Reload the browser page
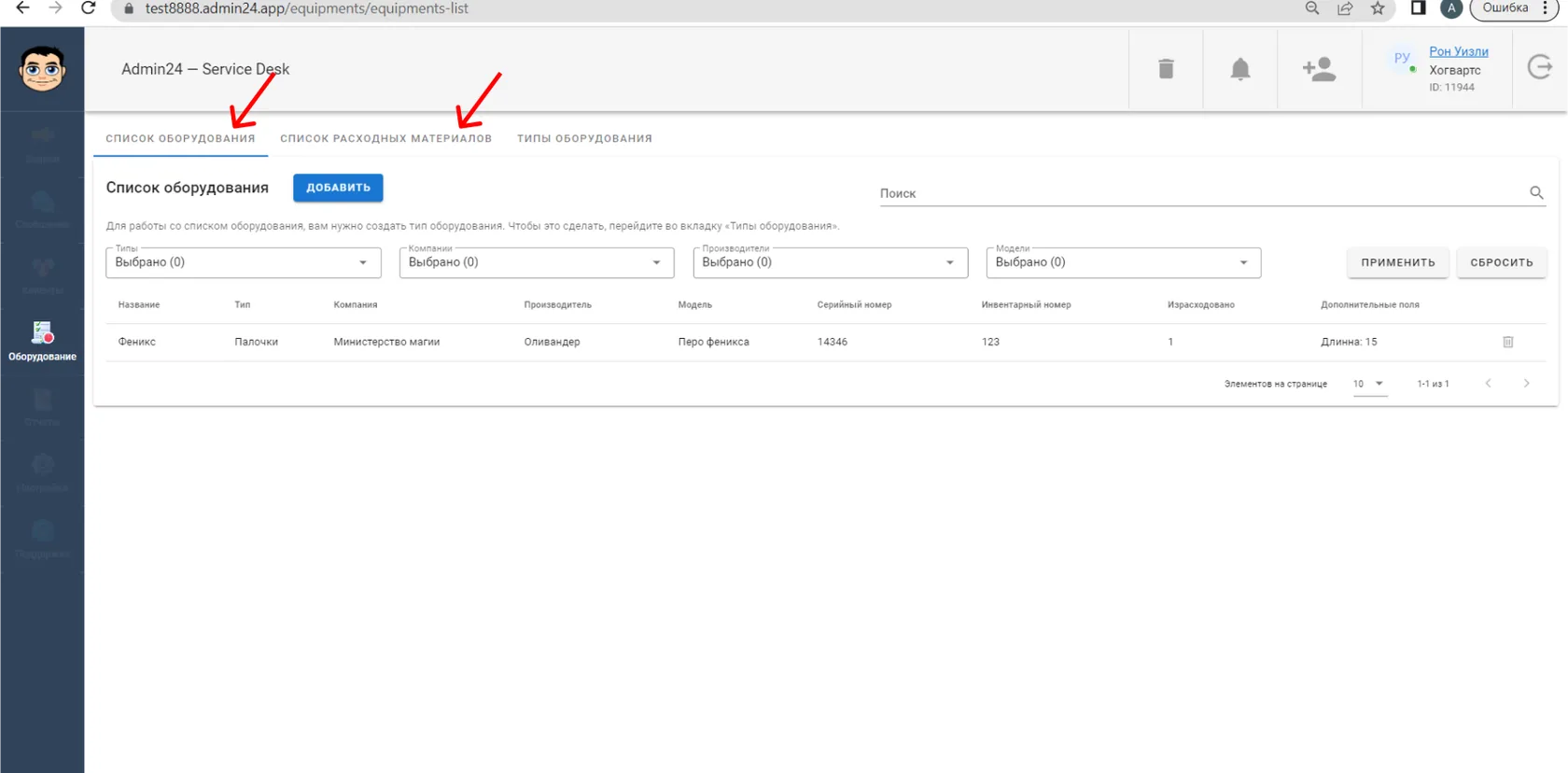Viewport: 1568px width, 773px height. pyautogui.click(x=89, y=8)
